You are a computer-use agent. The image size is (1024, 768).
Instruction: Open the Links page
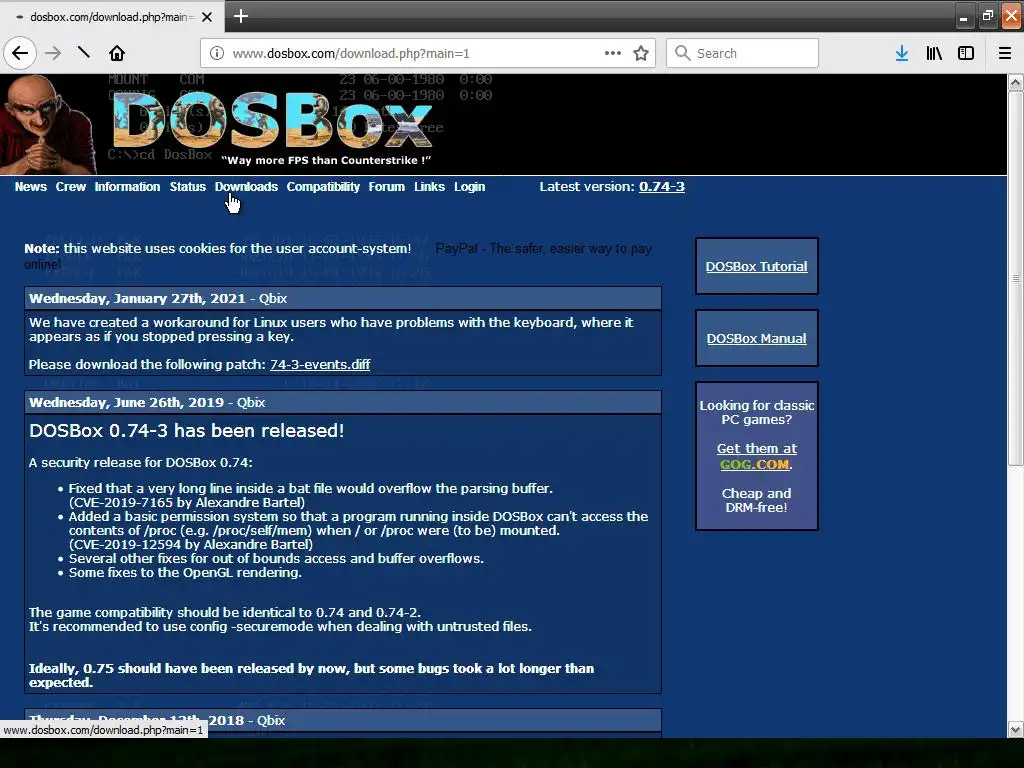[x=429, y=187]
